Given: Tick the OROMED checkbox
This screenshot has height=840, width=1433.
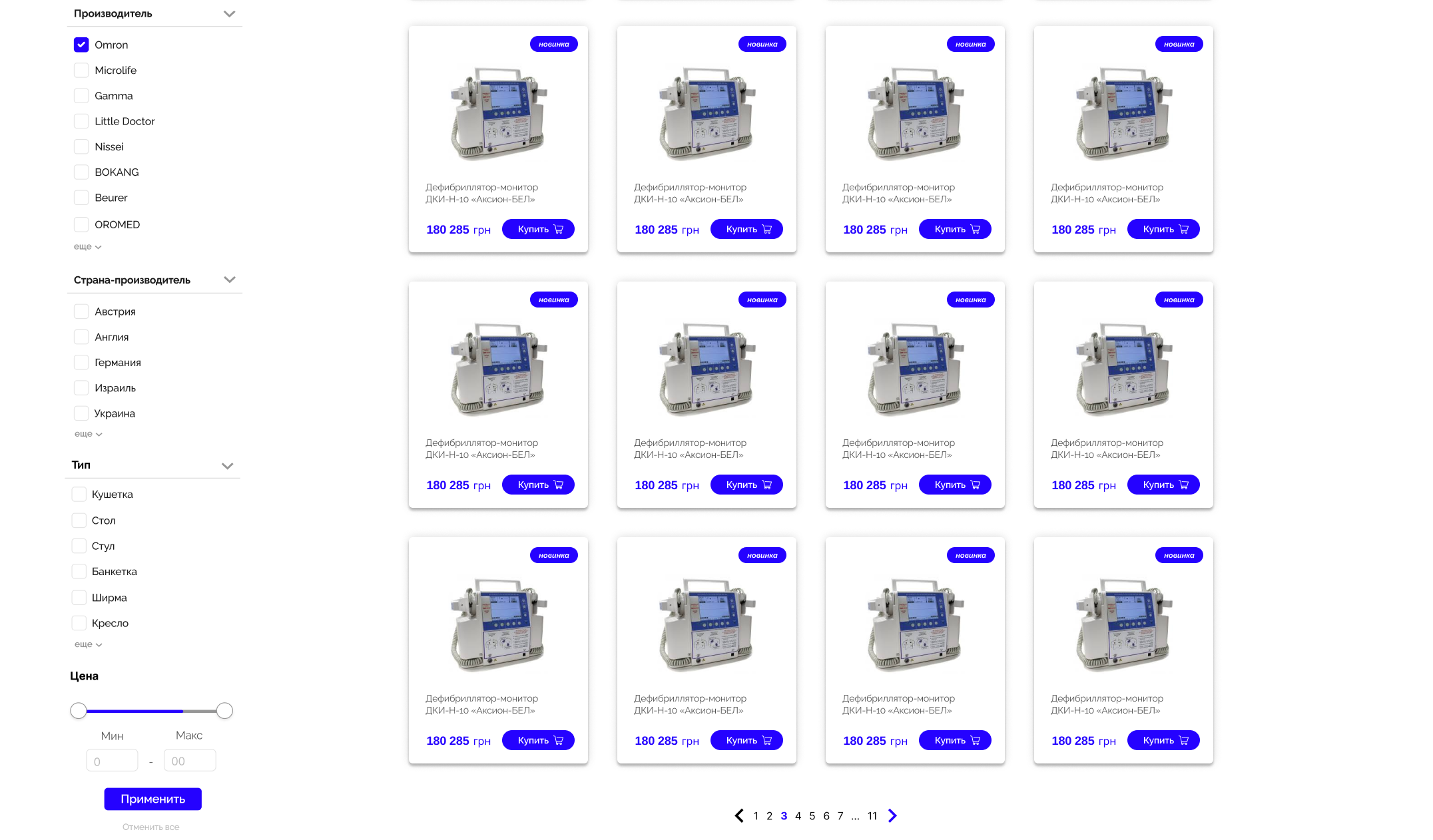Looking at the screenshot, I should click(x=81, y=224).
